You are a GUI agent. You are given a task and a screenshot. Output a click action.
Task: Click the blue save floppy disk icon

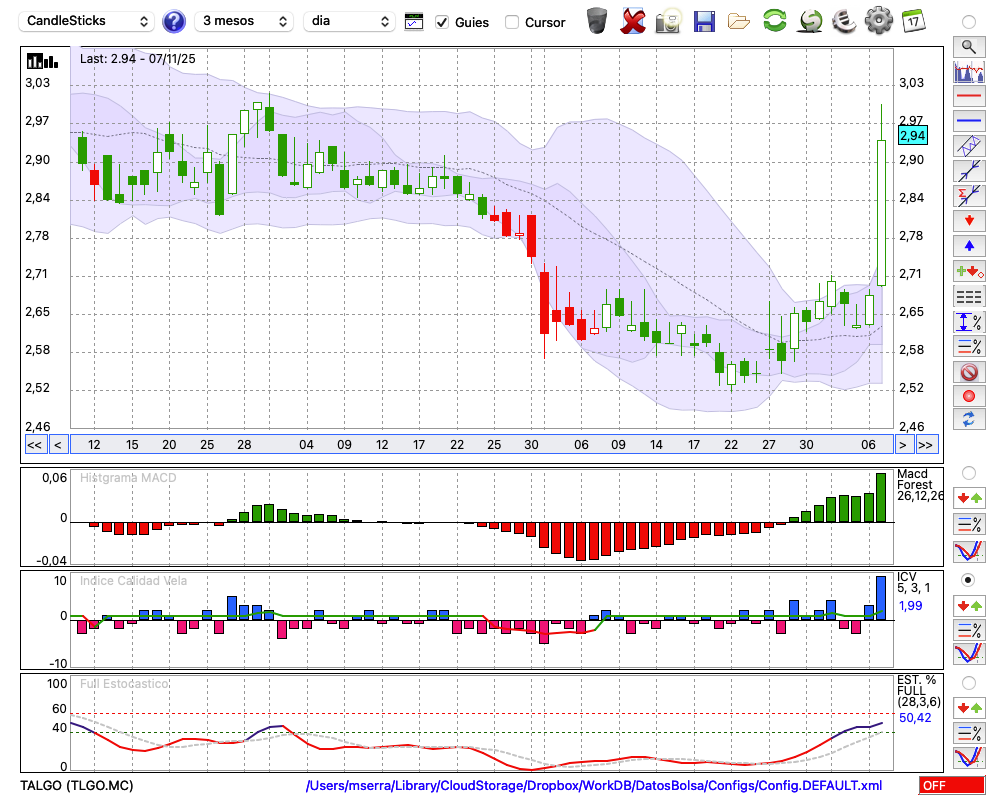[x=704, y=21]
